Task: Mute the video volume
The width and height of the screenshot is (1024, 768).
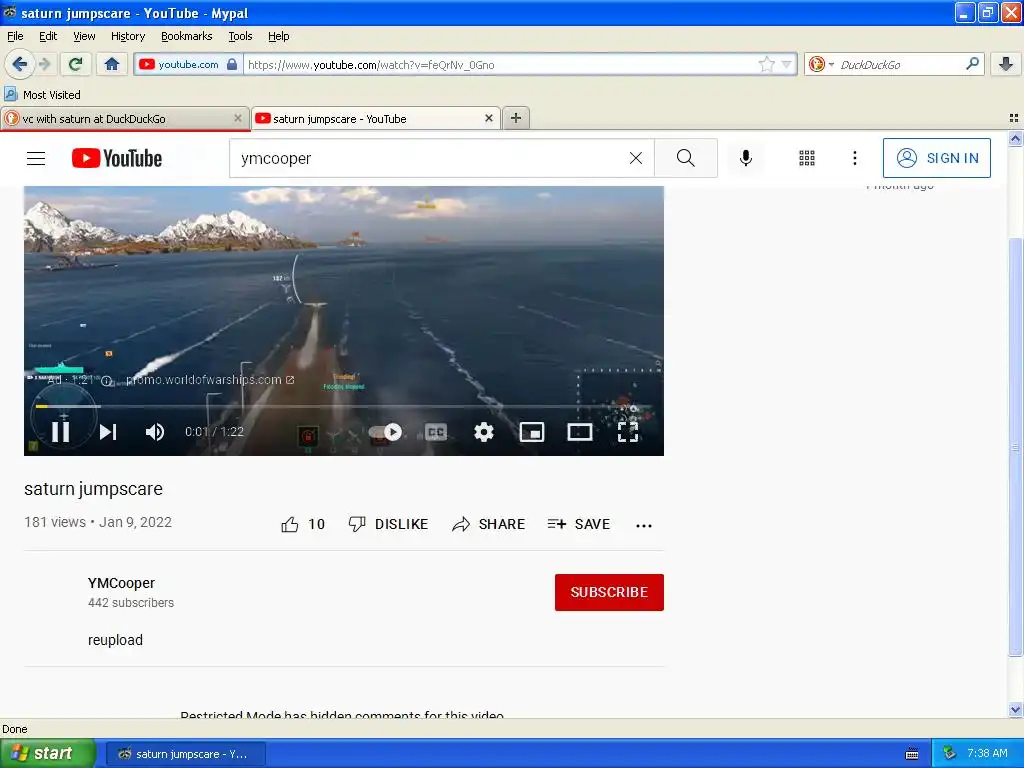Action: tap(155, 432)
